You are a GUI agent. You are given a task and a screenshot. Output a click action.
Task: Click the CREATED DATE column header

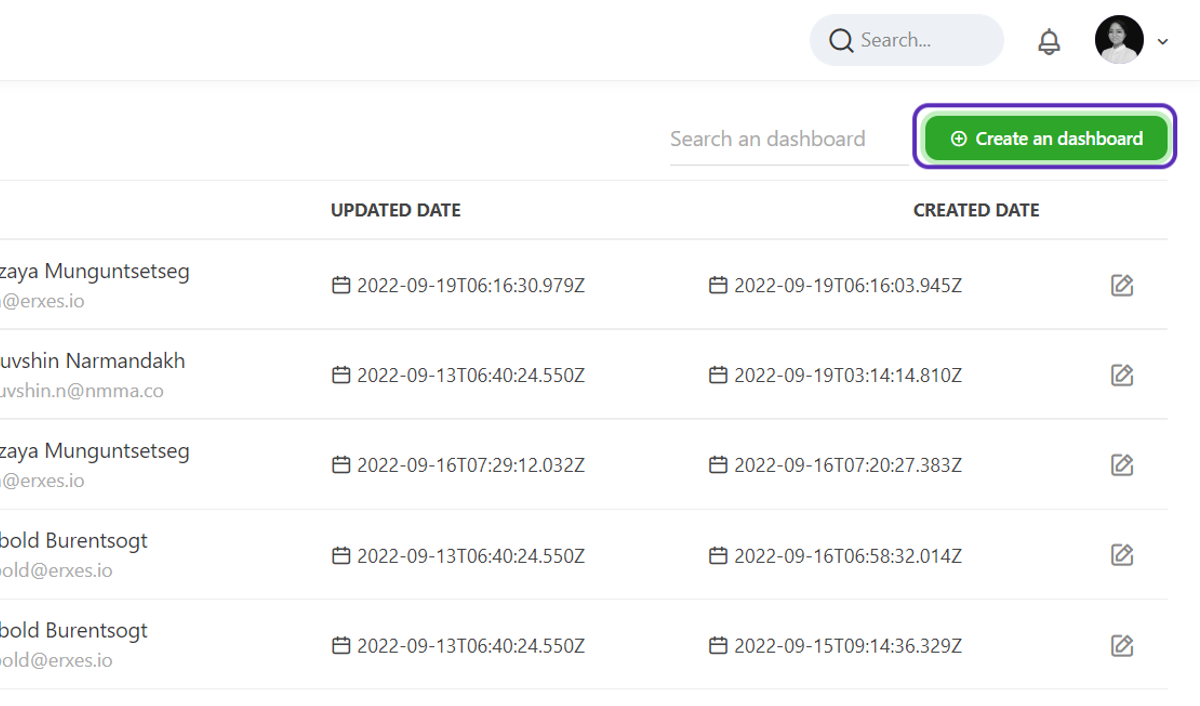pyautogui.click(x=976, y=210)
